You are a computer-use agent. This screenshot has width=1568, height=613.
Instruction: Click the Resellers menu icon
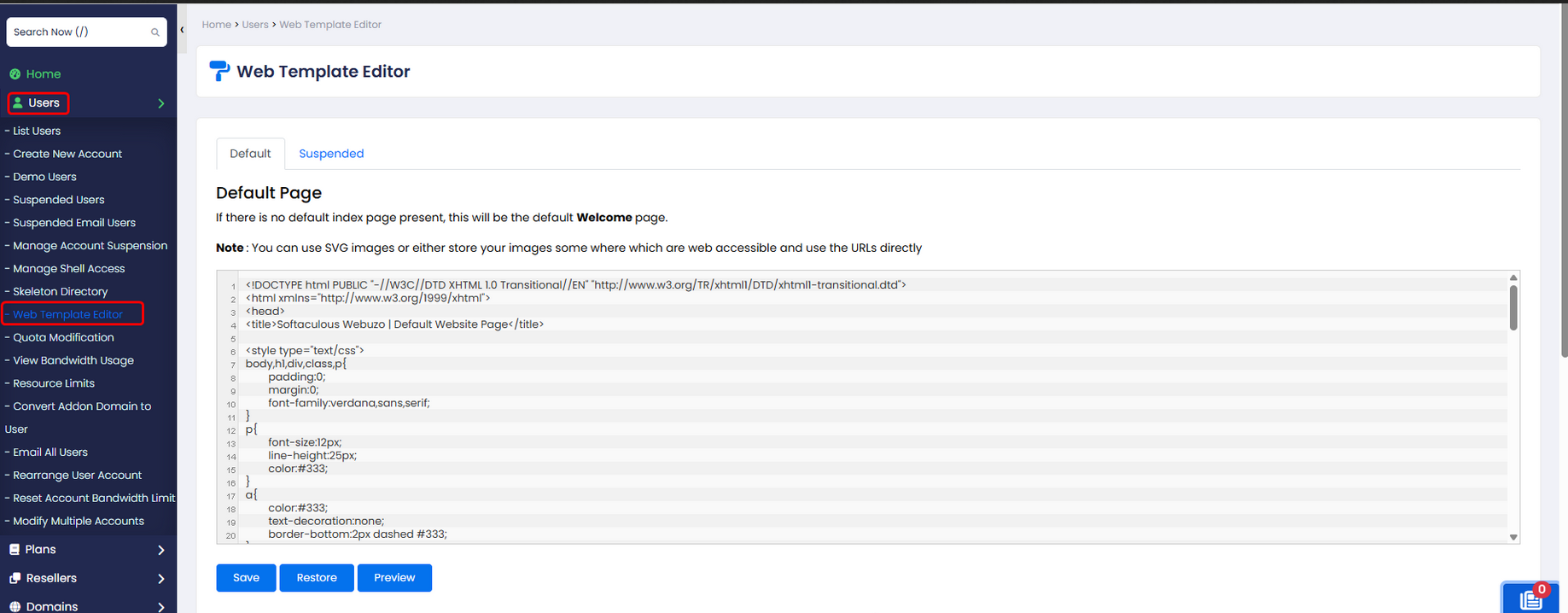pos(15,578)
